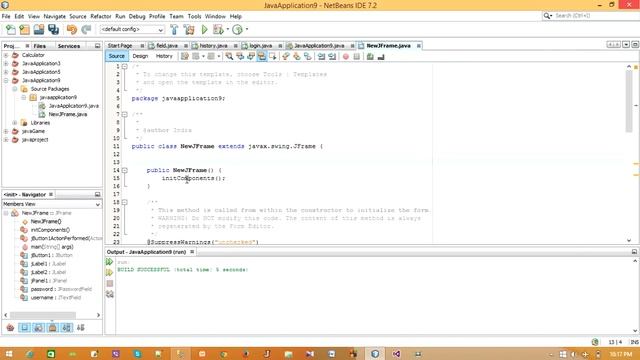The image size is (640, 360).
Task: Toggle the Show Static Members Navigator filter
Action: (38, 327)
